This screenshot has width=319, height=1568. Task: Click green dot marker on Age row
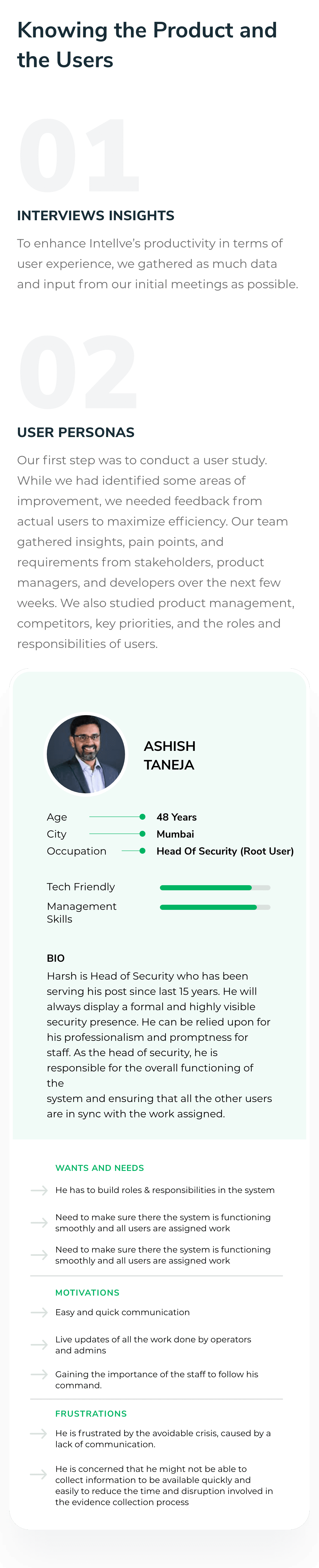pyautogui.click(x=142, y=817)
